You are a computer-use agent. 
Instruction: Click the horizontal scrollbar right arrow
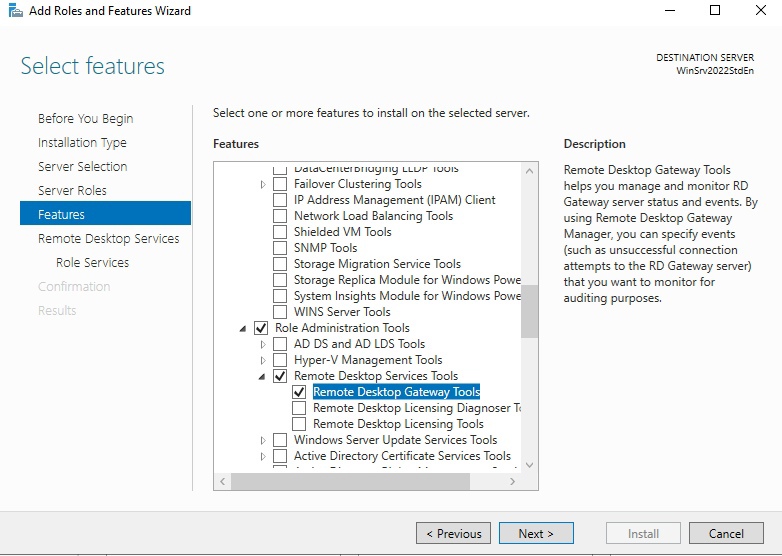(513, 481)
